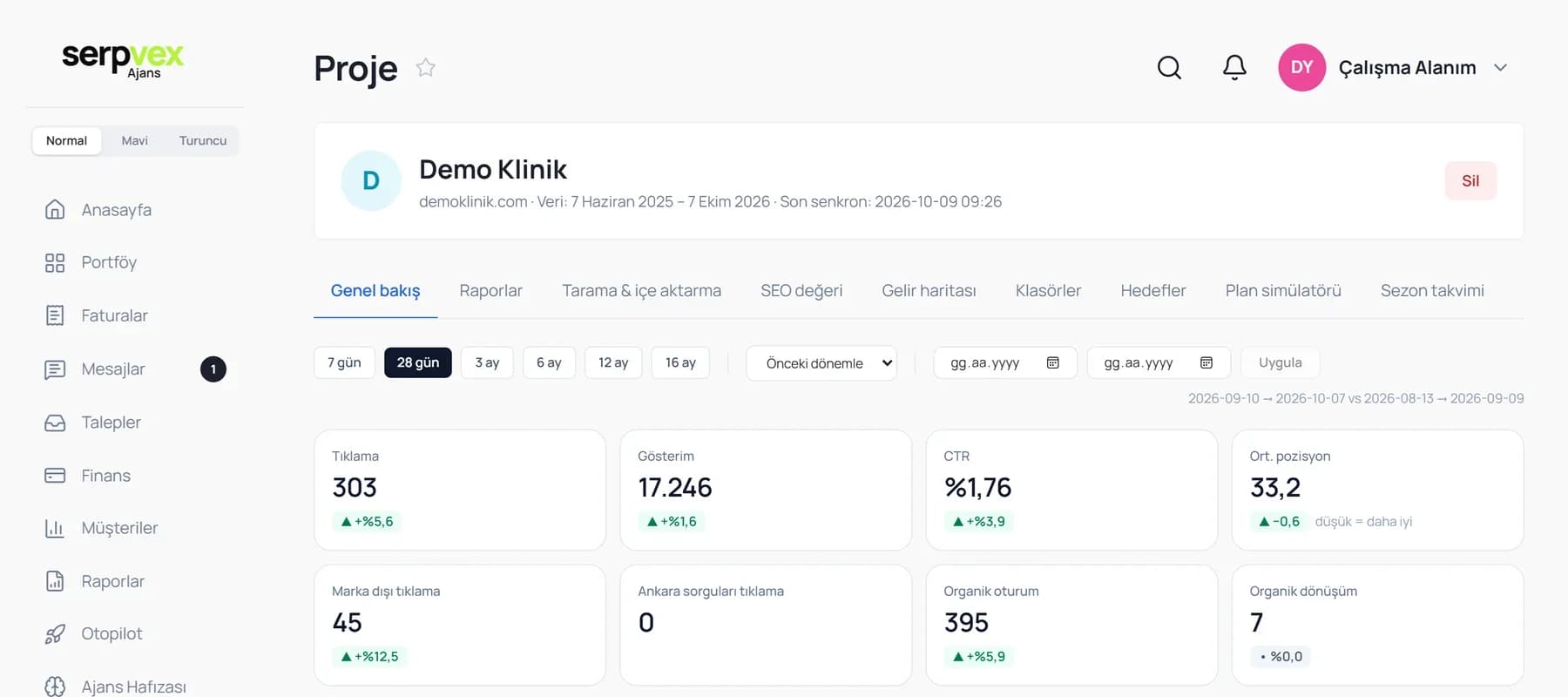Select the 16 ay range
1568x697 pixels.
[680, 362]
